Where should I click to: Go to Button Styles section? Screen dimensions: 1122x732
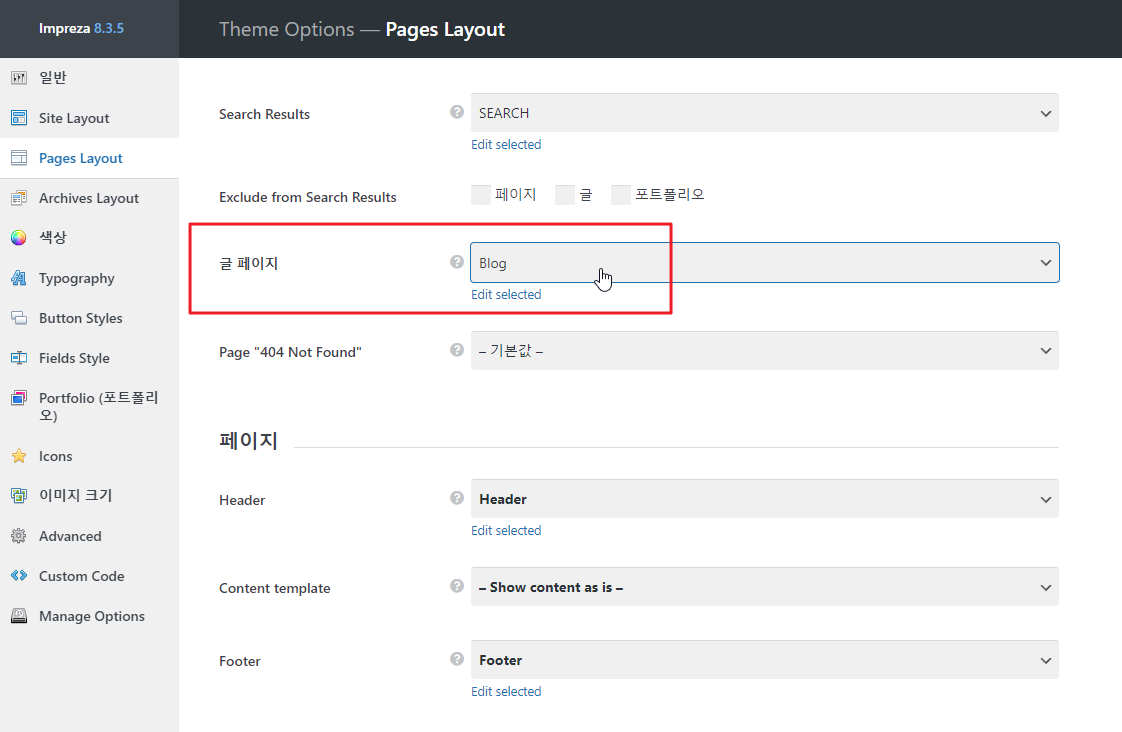click(x=89, y=318)
